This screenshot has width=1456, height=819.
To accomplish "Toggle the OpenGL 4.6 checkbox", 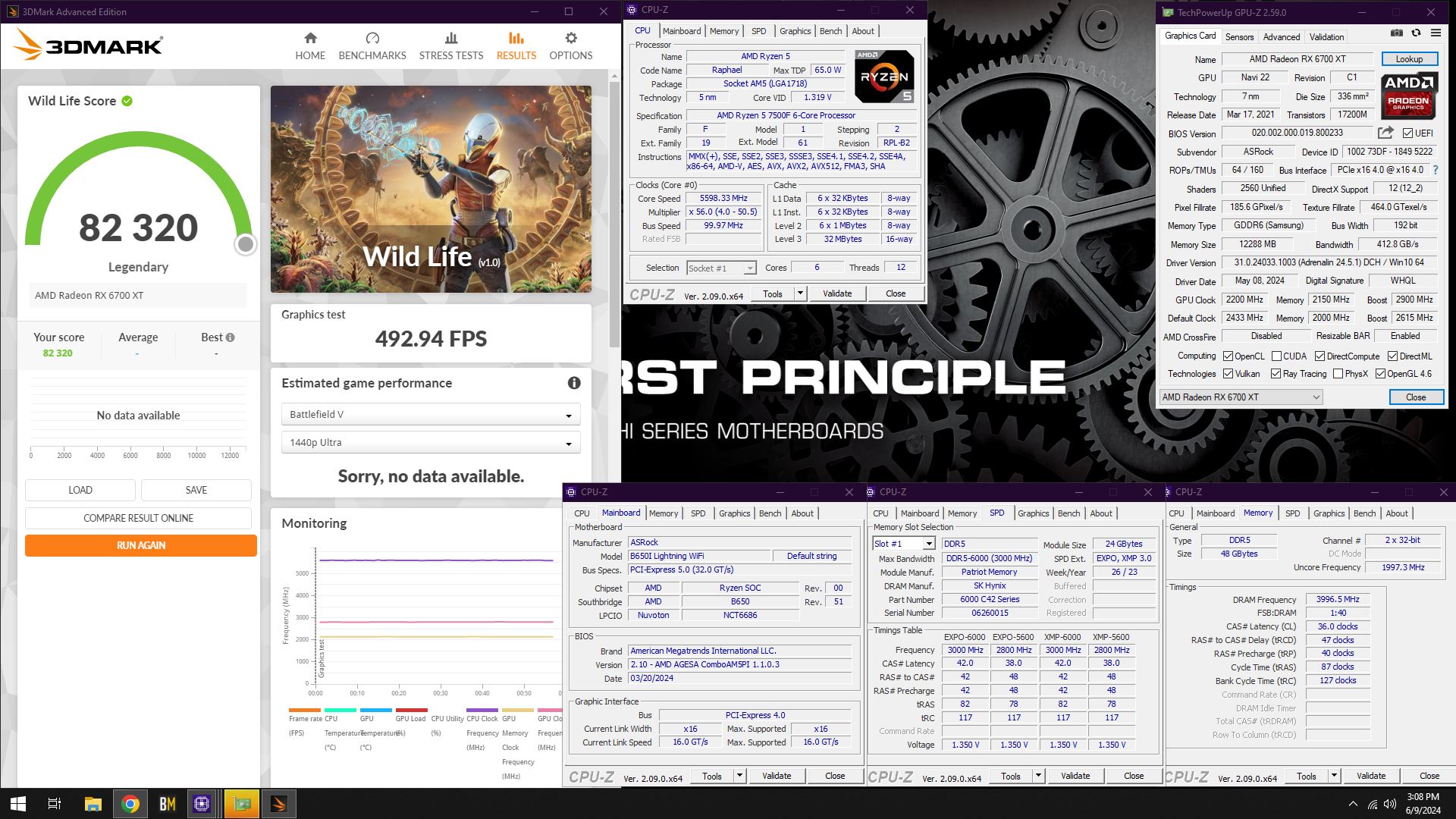I will [1380, 374].
